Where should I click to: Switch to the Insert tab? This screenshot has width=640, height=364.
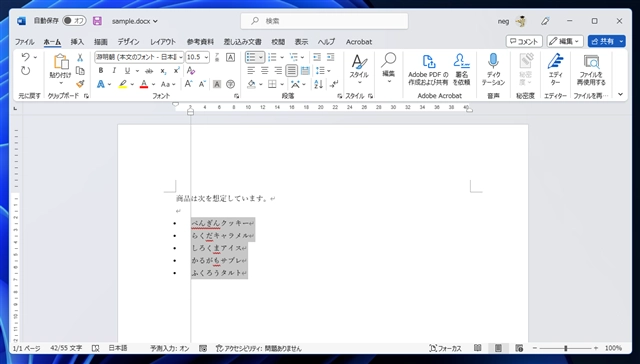[77, 42]
